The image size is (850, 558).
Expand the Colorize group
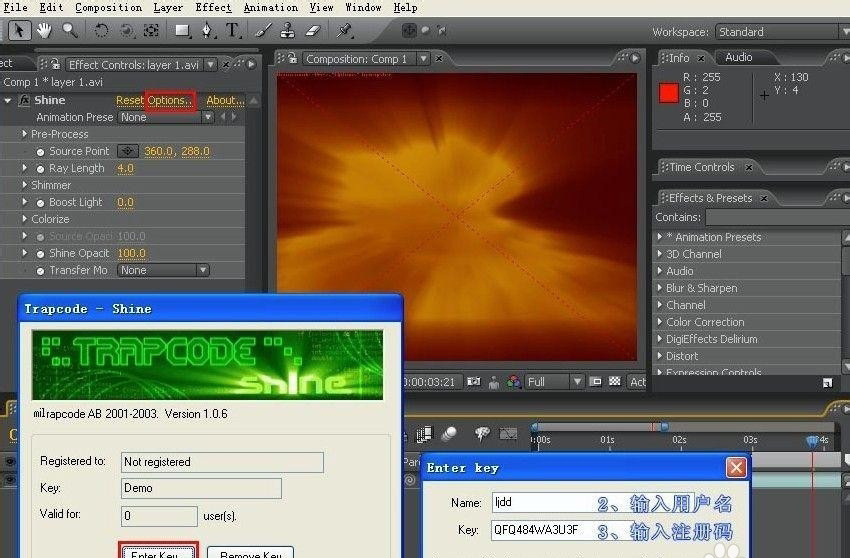(x=24, y=219)
